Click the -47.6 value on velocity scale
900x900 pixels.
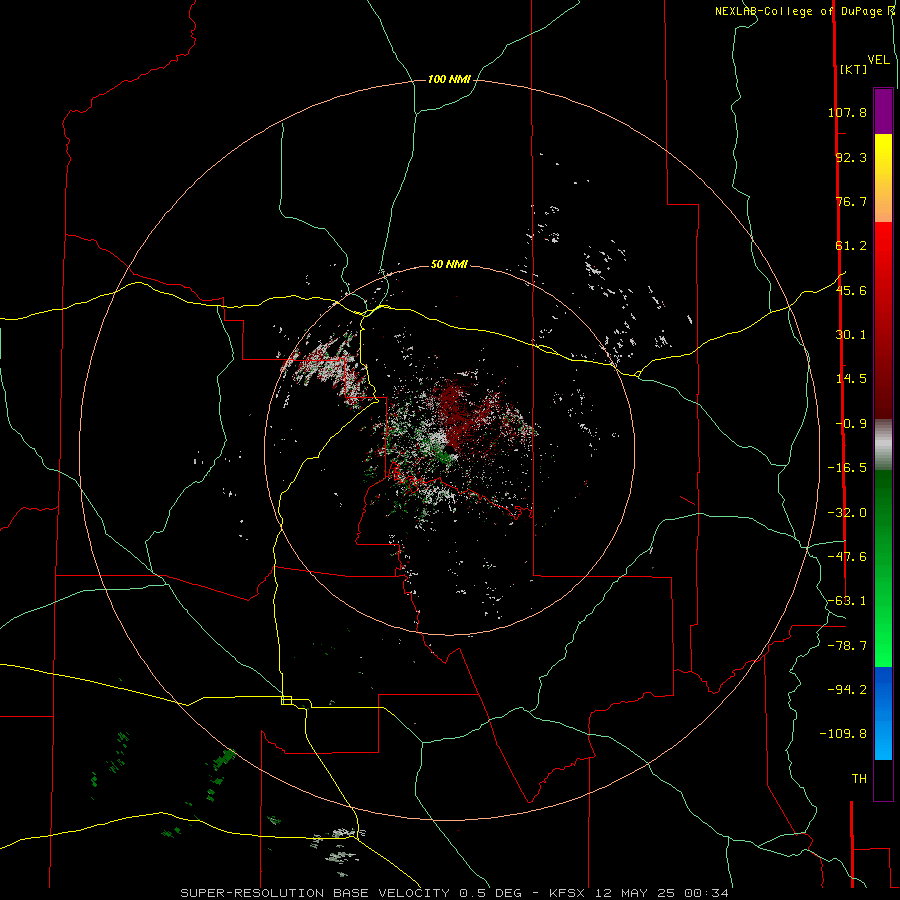coord(847,557)
